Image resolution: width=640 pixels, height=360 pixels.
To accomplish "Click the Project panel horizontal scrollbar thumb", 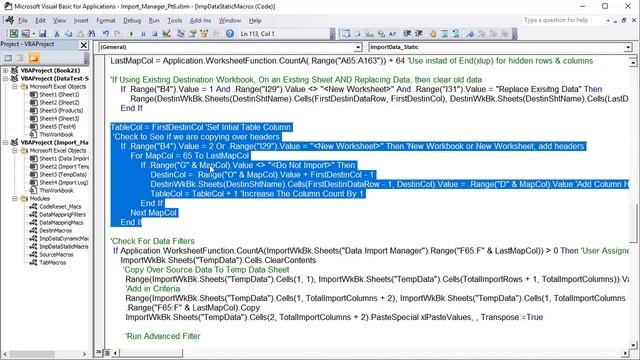I will (32, 354).
